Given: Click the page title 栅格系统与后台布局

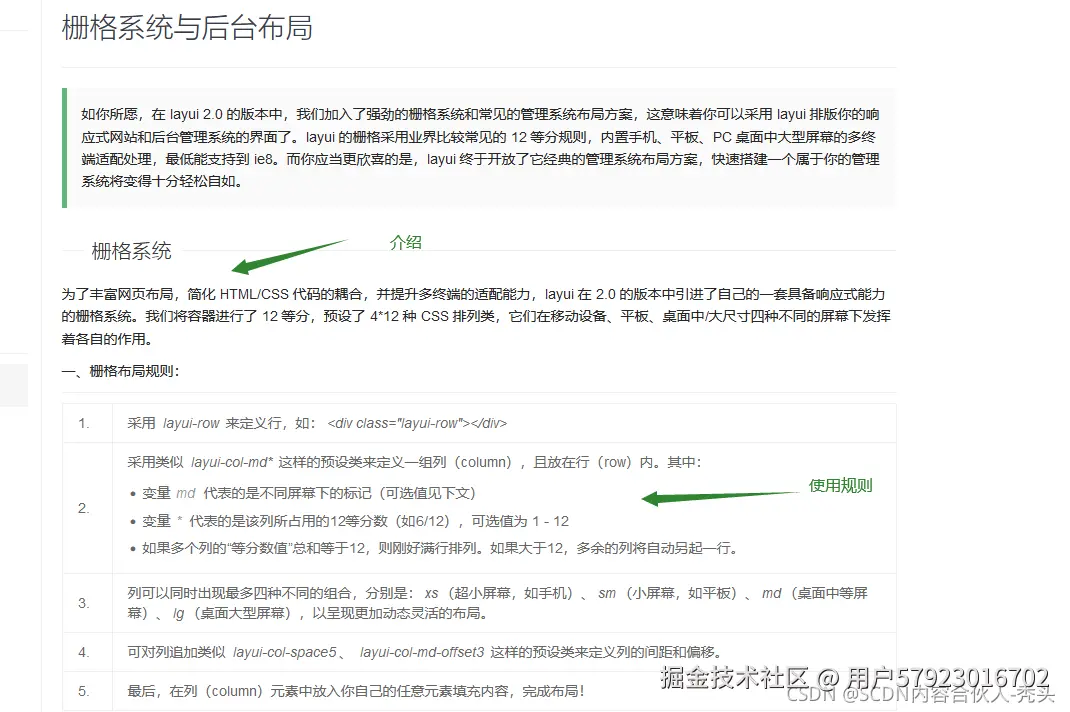Looking at the screenshot, I should pos(185,29).
